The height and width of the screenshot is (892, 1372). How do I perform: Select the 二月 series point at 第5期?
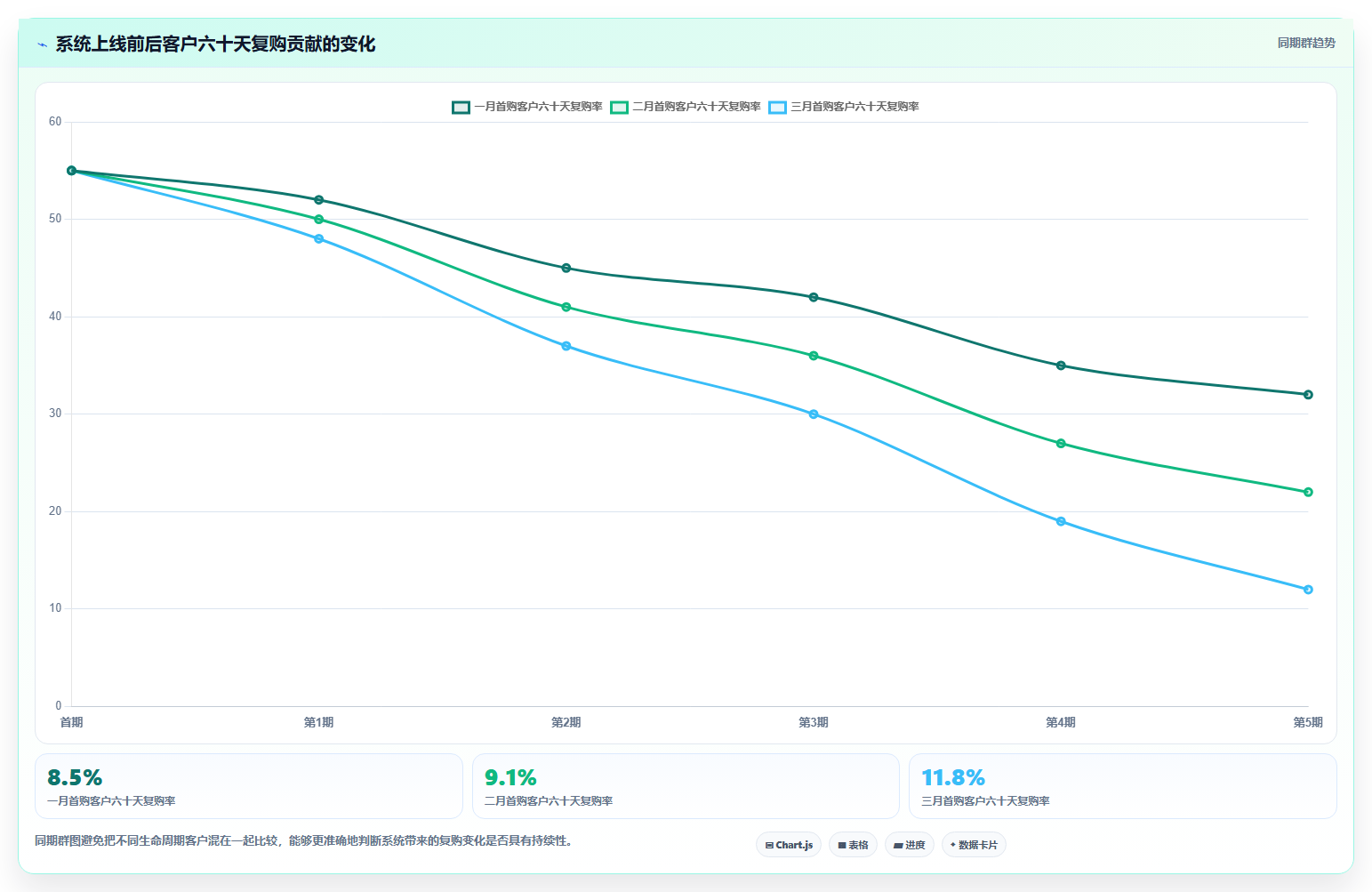1308,492
